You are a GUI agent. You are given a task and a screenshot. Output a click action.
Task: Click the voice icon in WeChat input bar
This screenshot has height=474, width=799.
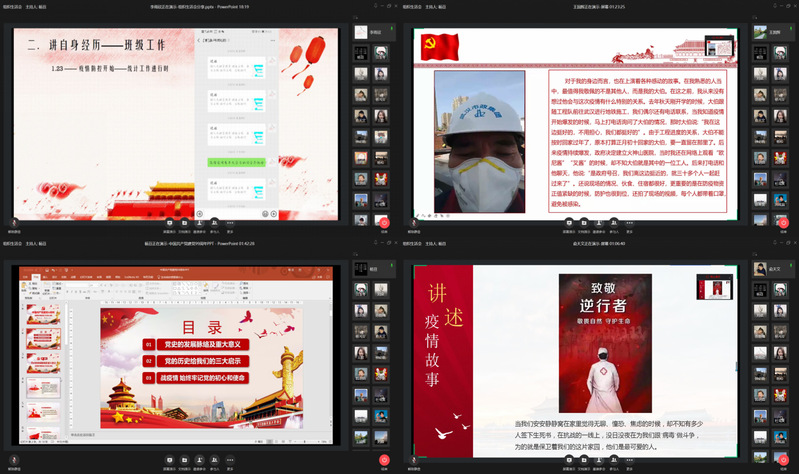(200, 214)
